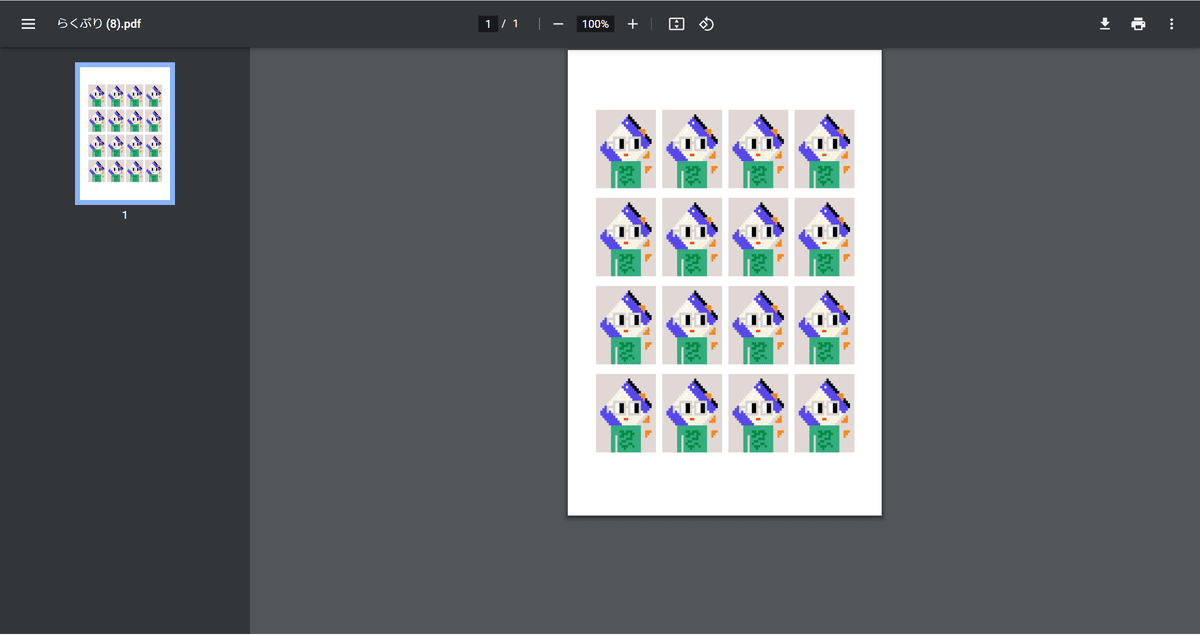
Task: Click the total page count 1
Action: 516,24
